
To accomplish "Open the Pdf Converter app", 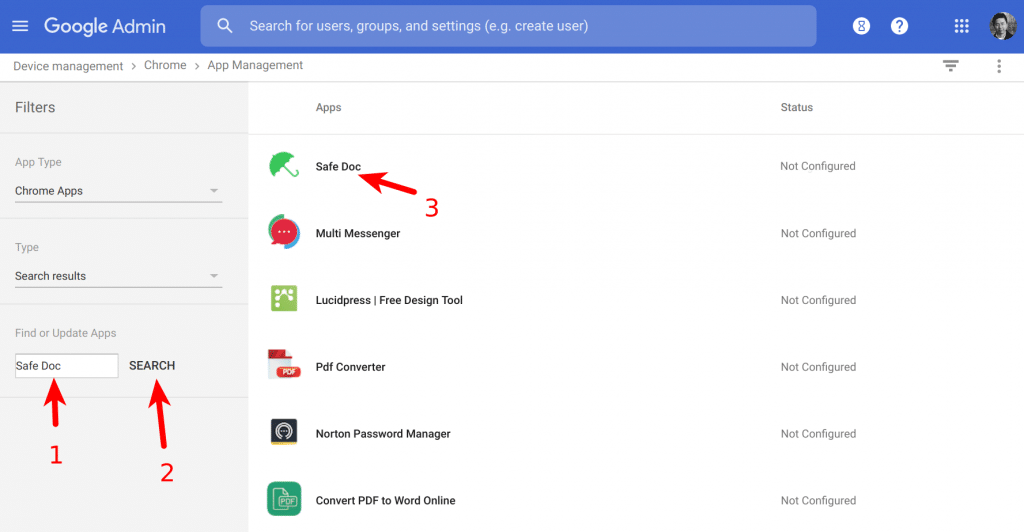I will point(351,367).
